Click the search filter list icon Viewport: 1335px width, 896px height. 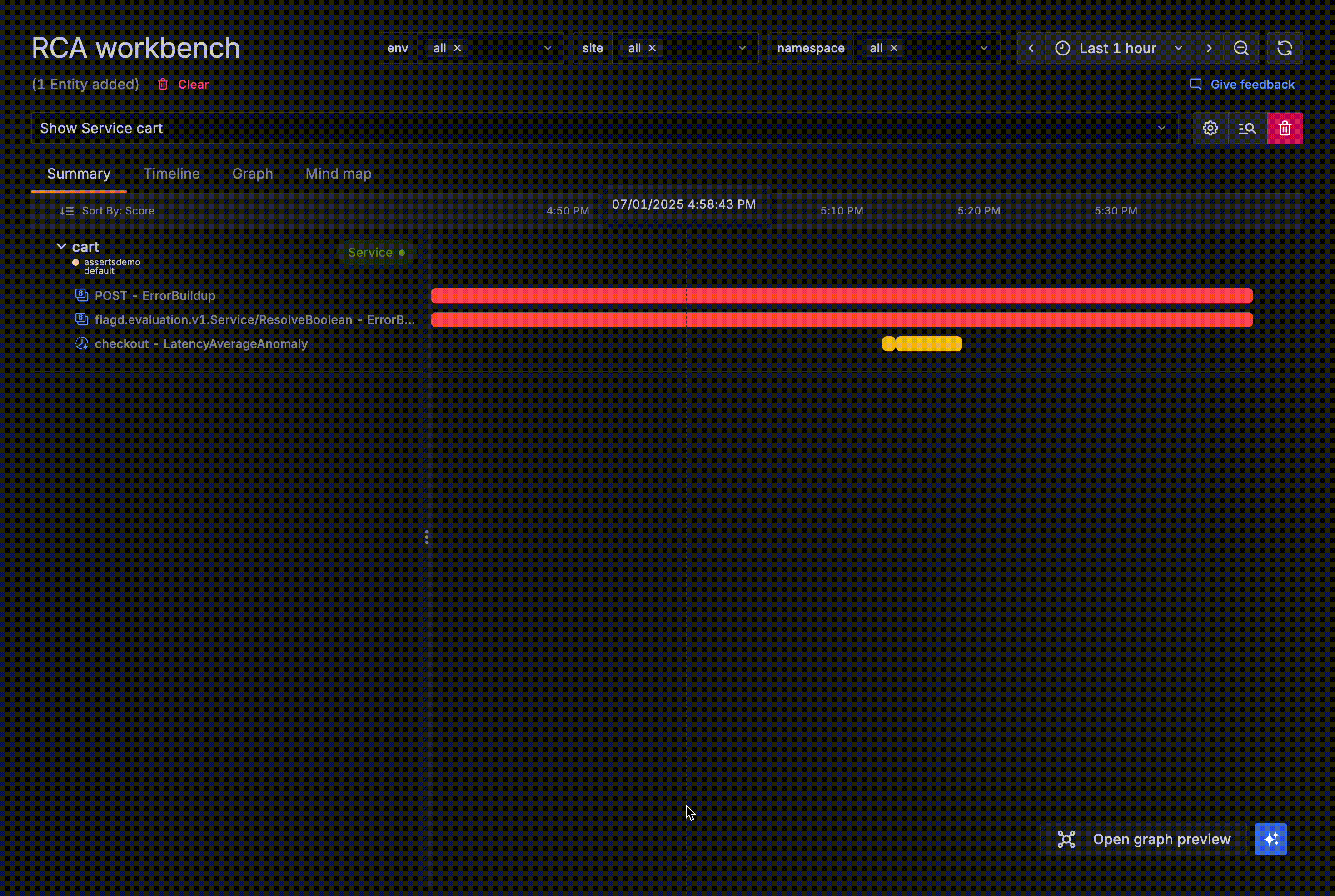1247,128
